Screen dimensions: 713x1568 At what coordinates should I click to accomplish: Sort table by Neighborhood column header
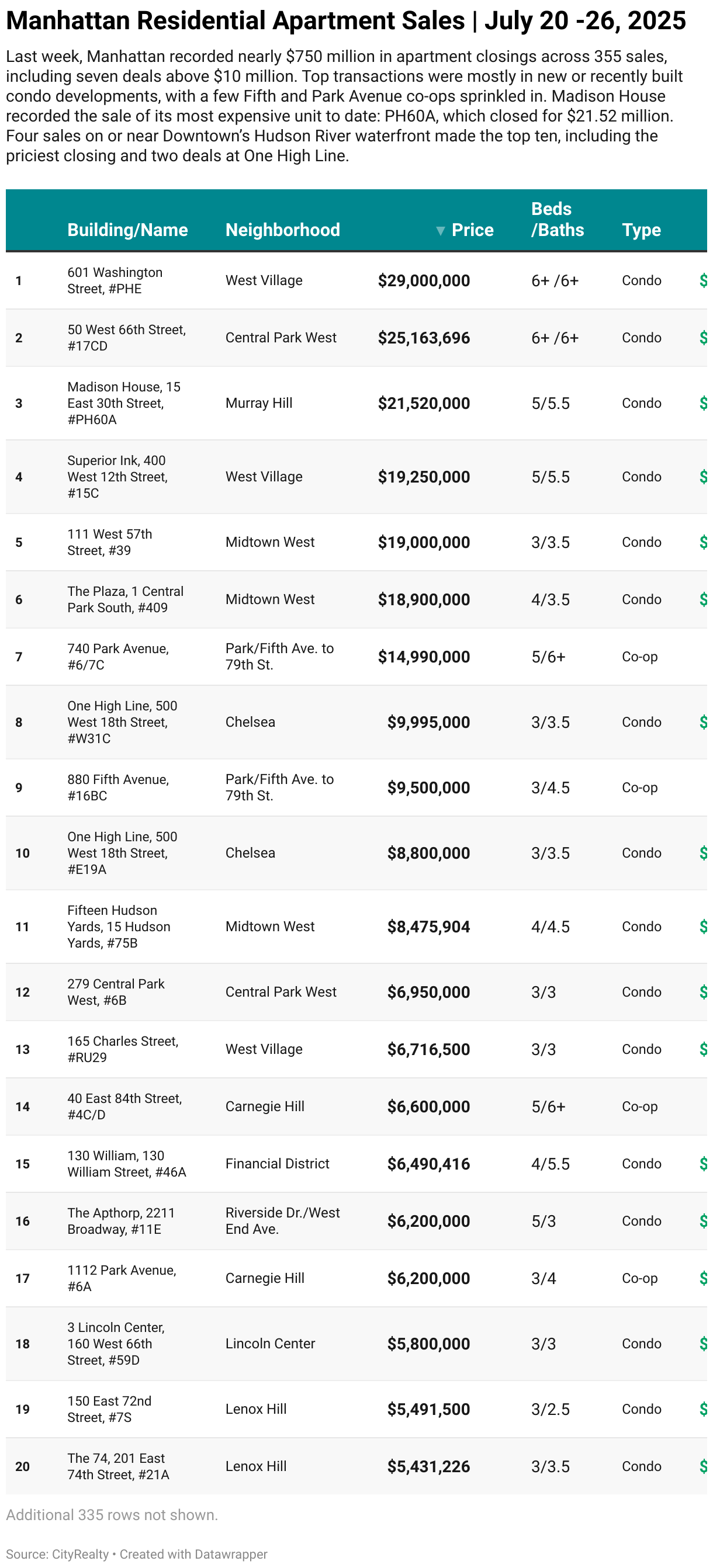282,230
